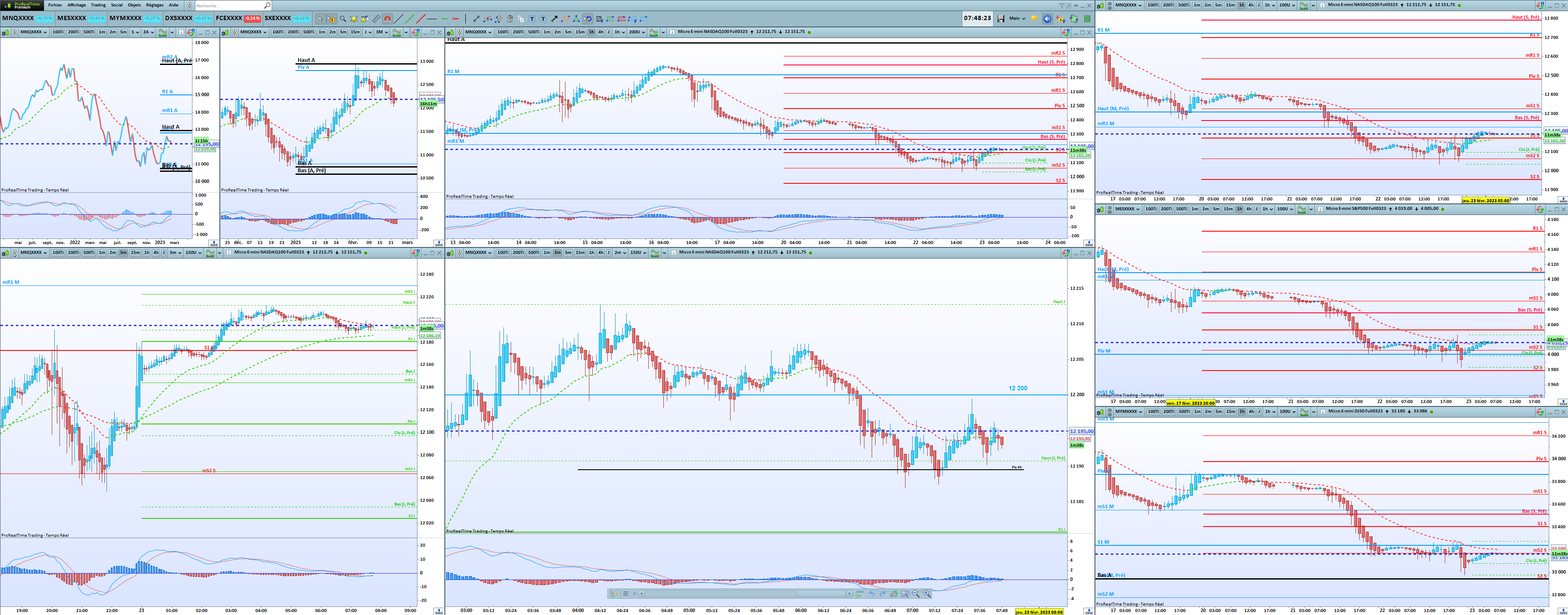Select the magnifying glass zoom tool

[343, 19]
